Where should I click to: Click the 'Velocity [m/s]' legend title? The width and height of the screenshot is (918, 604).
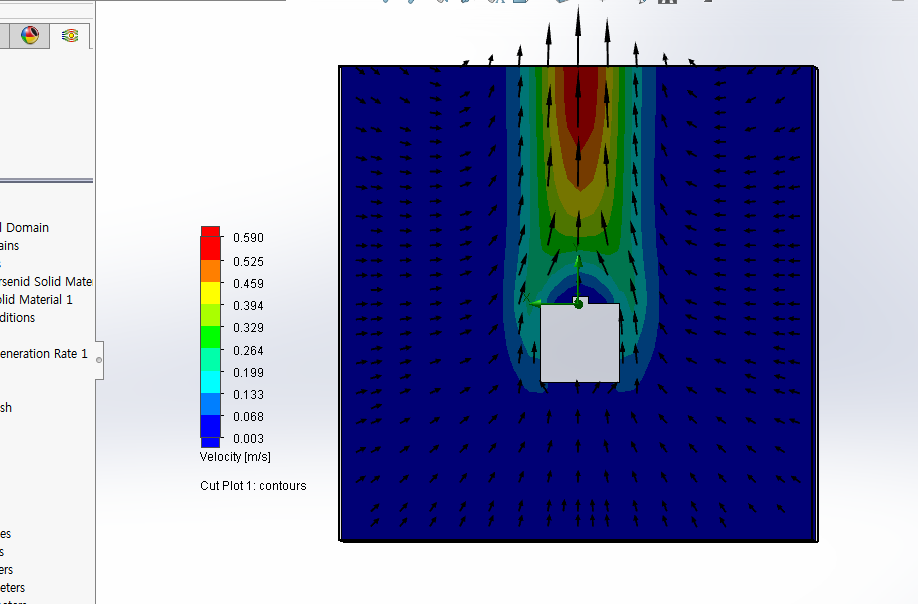235,457
